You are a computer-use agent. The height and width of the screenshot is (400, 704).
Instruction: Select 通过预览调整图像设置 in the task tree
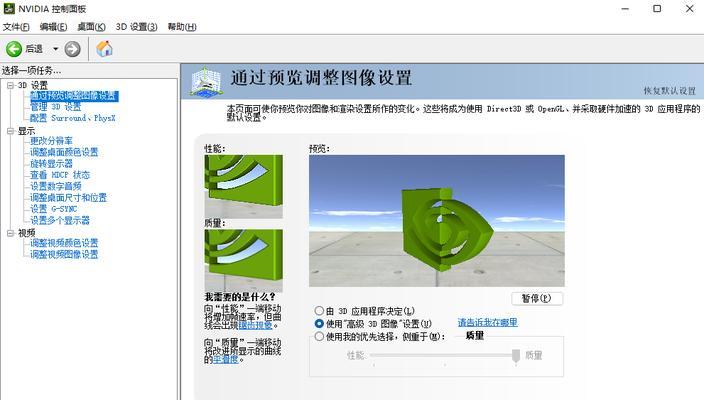[74, 96]
